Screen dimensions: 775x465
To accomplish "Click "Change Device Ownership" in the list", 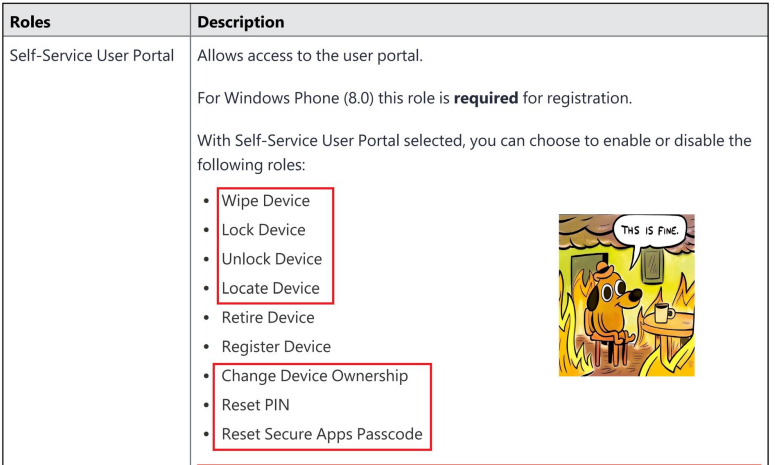I will (314, 376).
